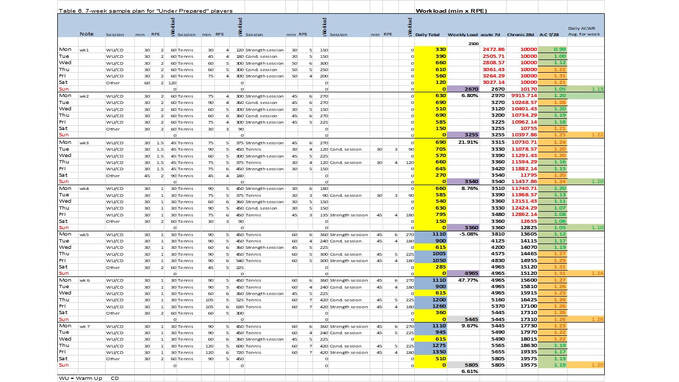Click the blue daily total cell '945'
The image size is (679, 382).
(430, 333)
